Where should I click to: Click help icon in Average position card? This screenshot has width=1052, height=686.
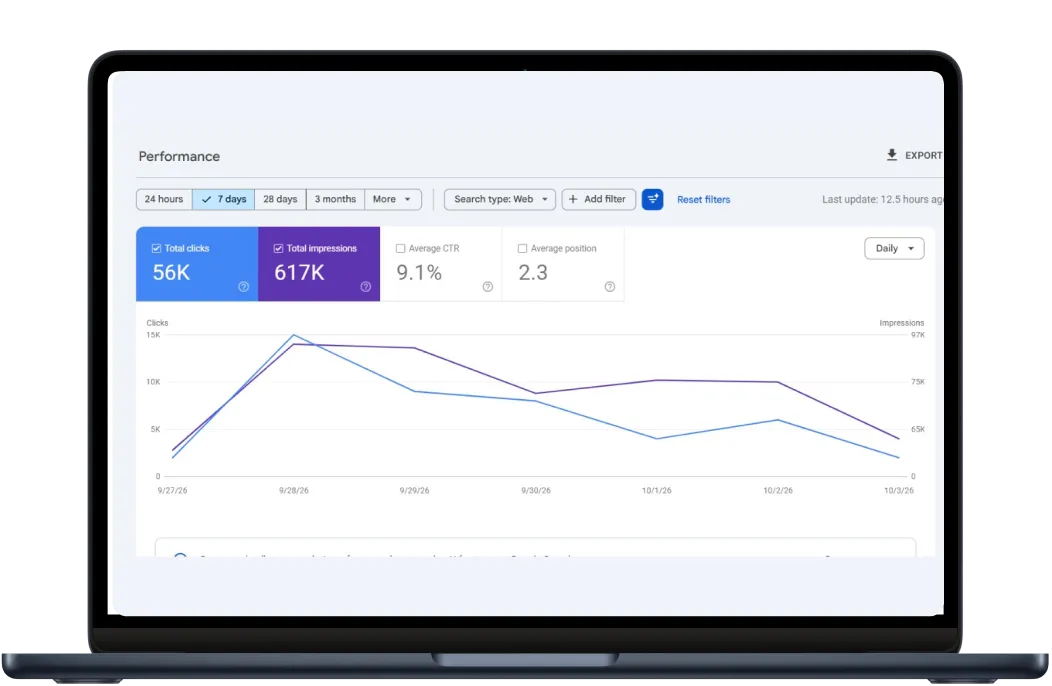(x=610, y=287)
